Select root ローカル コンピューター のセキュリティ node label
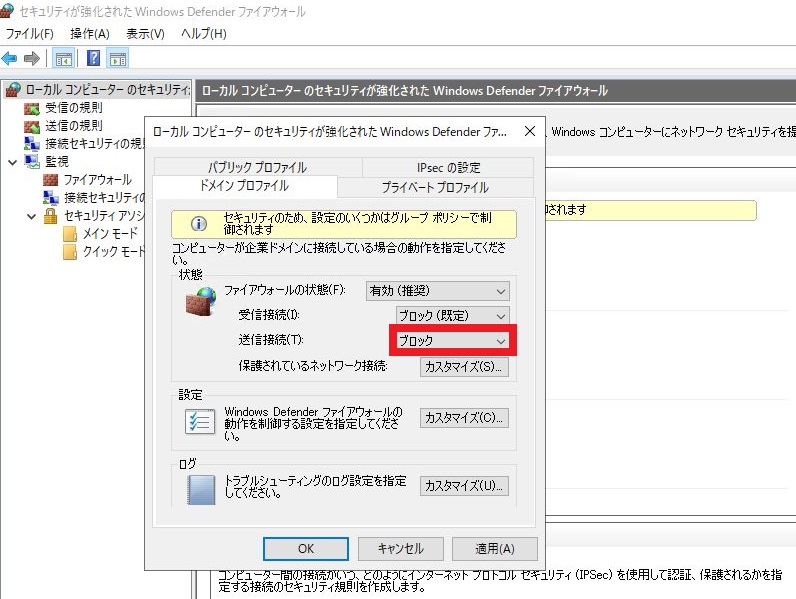 pyautogui.click(x=107, y=90)
